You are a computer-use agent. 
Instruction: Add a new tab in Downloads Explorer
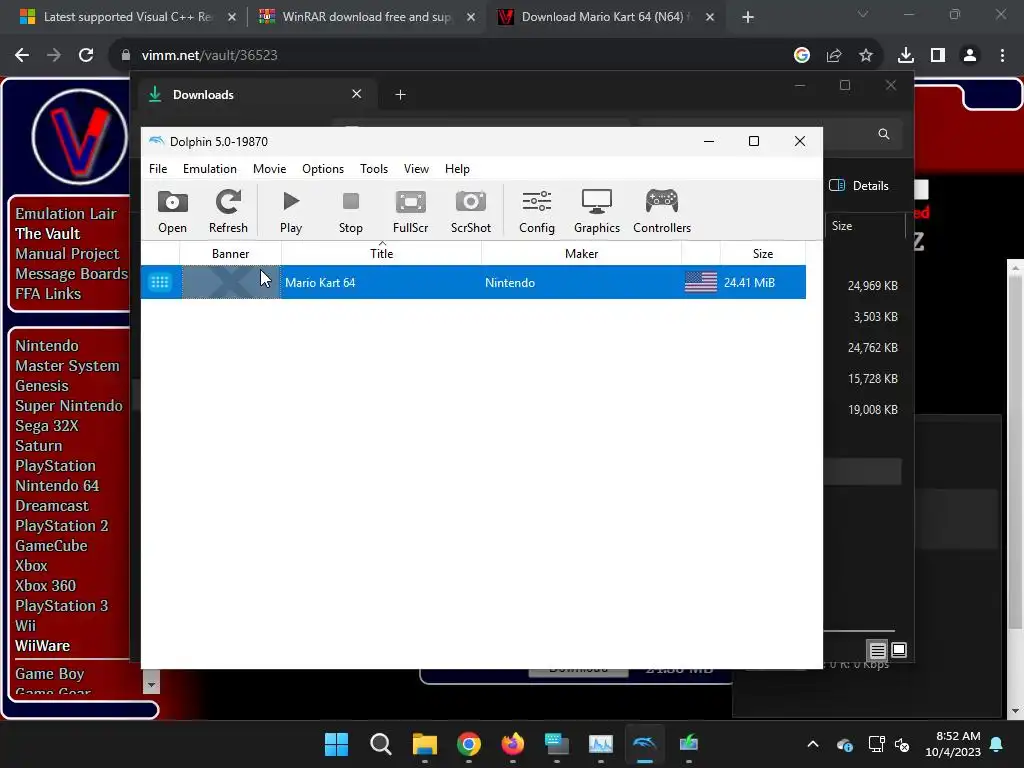click(x=400, y=95)
